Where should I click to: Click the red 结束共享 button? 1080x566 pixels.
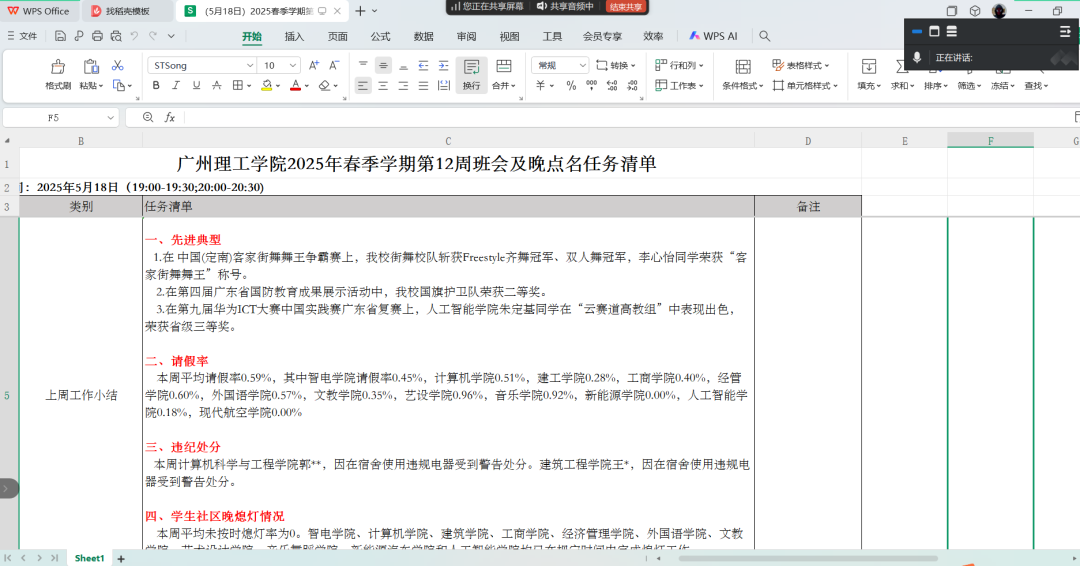coord(626,6)
